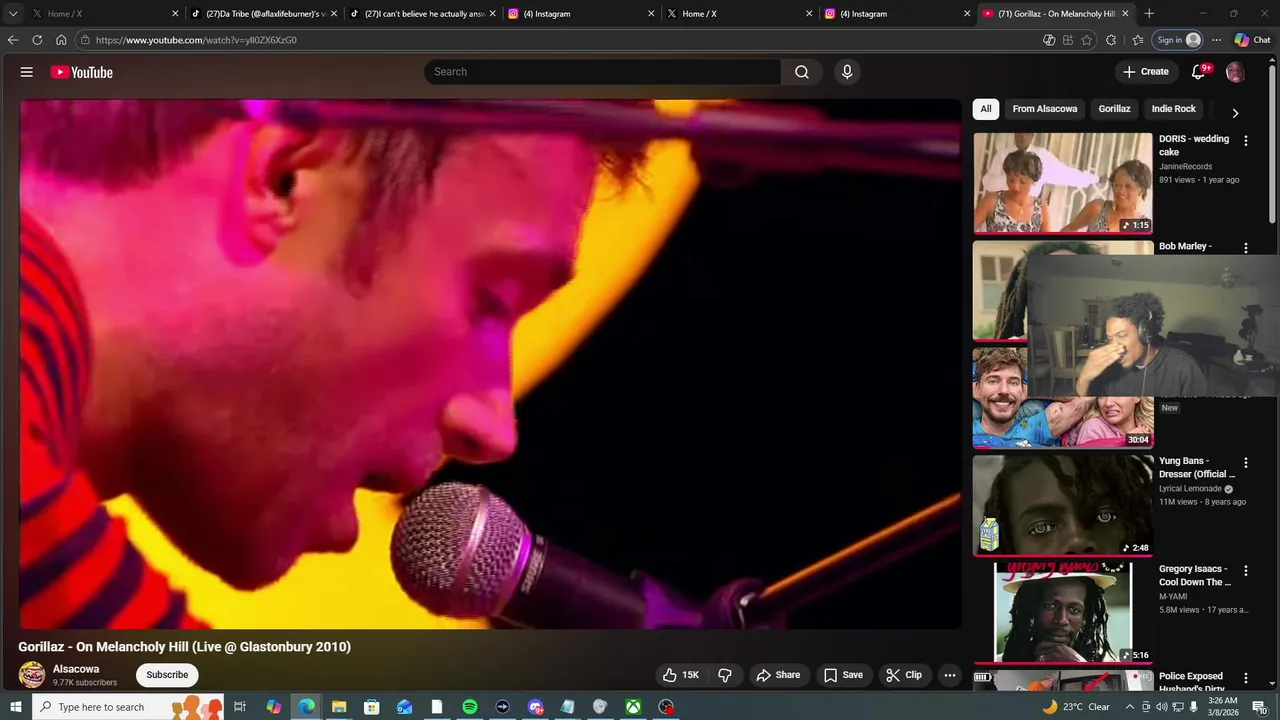Open Gregory Isaacs Cool Down thumbnail
Image resolution: width=1280 pixels, height=720 pixels.
(x=1063, y=613)
